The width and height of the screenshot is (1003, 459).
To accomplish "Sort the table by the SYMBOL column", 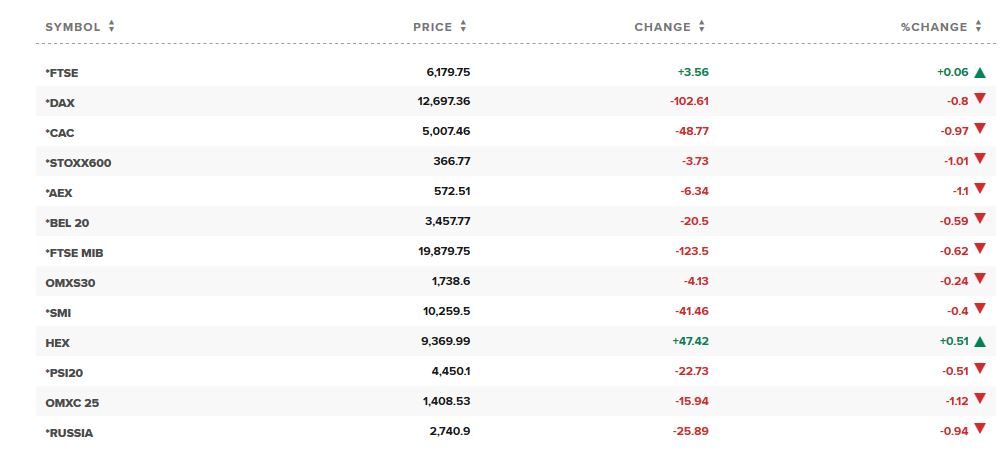I will tap(111, 26).
